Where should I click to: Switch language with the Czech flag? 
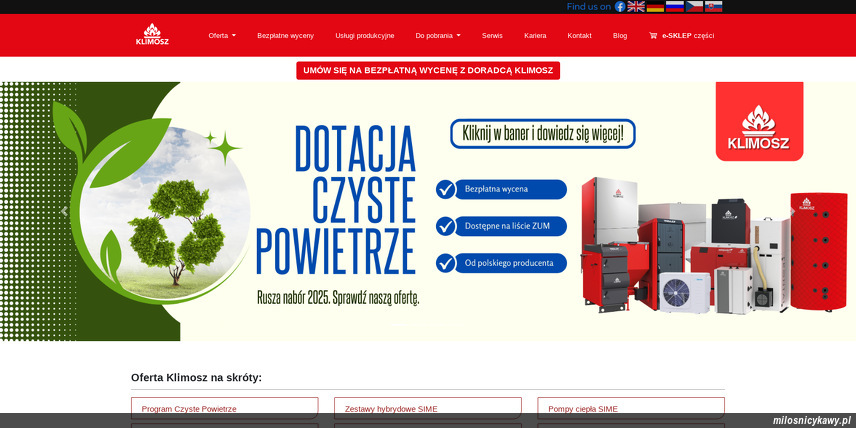[x=694, y=7]
